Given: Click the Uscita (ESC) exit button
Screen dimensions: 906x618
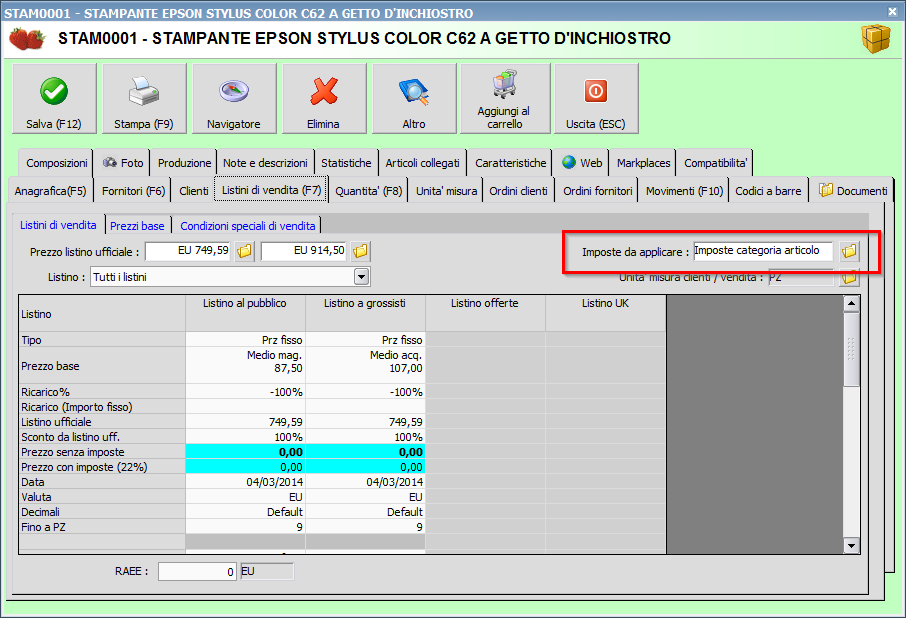Looking at the screenshot, I should tap(596, 99).
